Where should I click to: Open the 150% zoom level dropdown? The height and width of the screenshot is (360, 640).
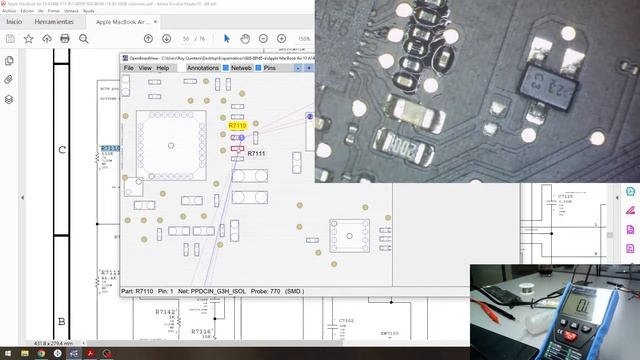[304, 39]
